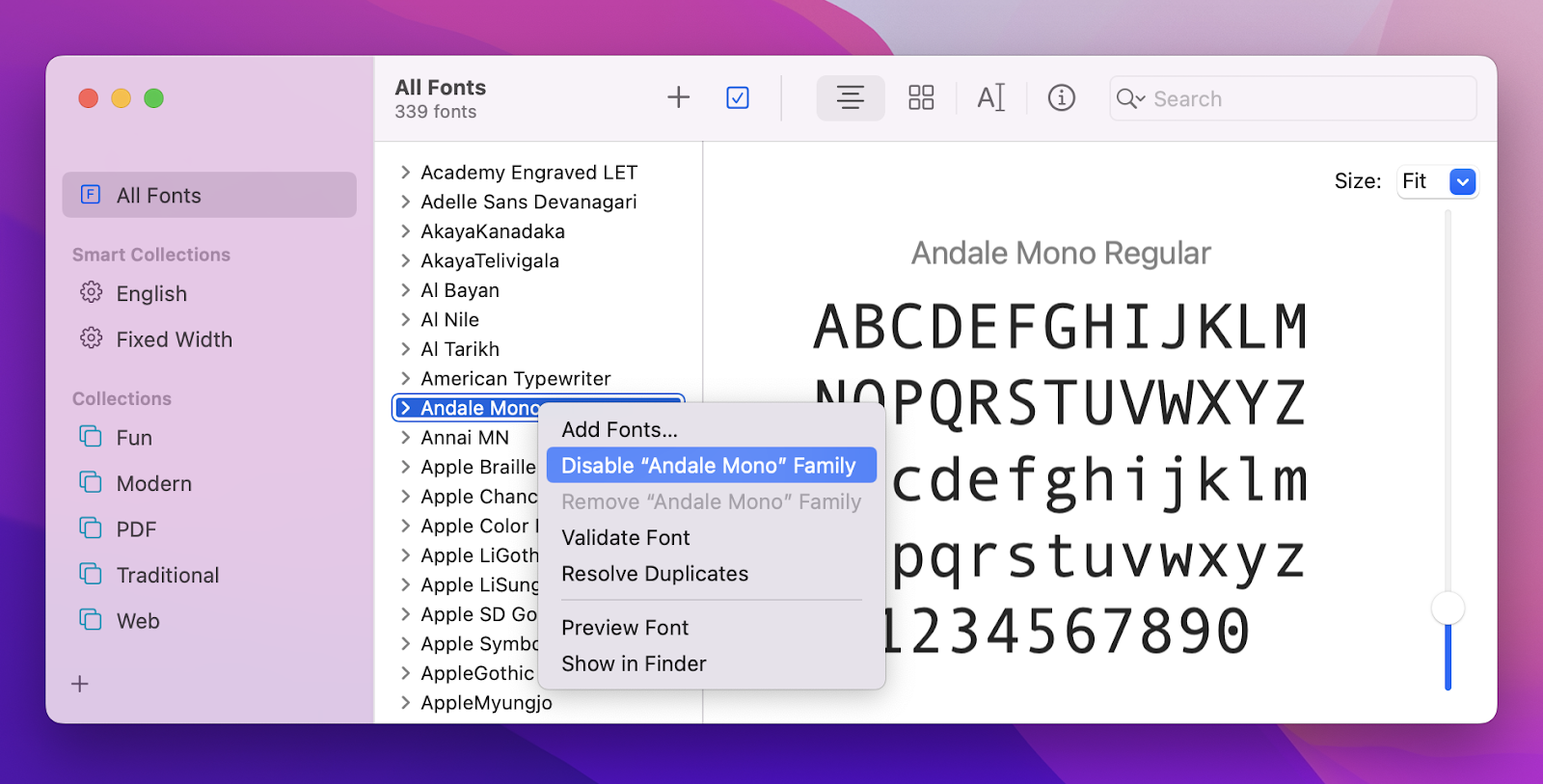The image size is (1543, 784).
Task: Expand the Andale Mono family chevron
Action: tap(405, 408)
